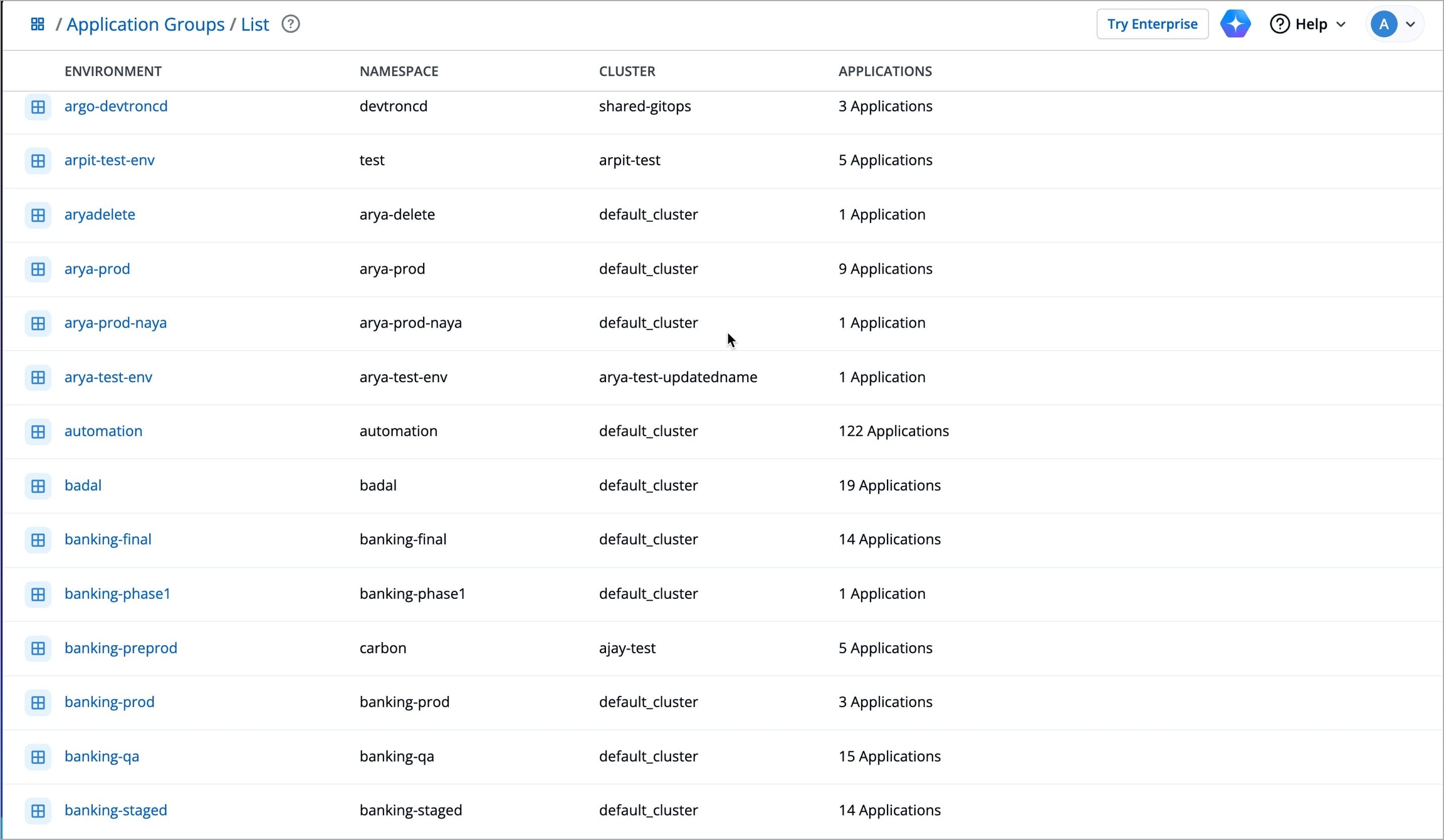Viewport: 1444px width, 840px height.
Task: Click the grid icon beside automation row
Action: (x=38, y=432)
